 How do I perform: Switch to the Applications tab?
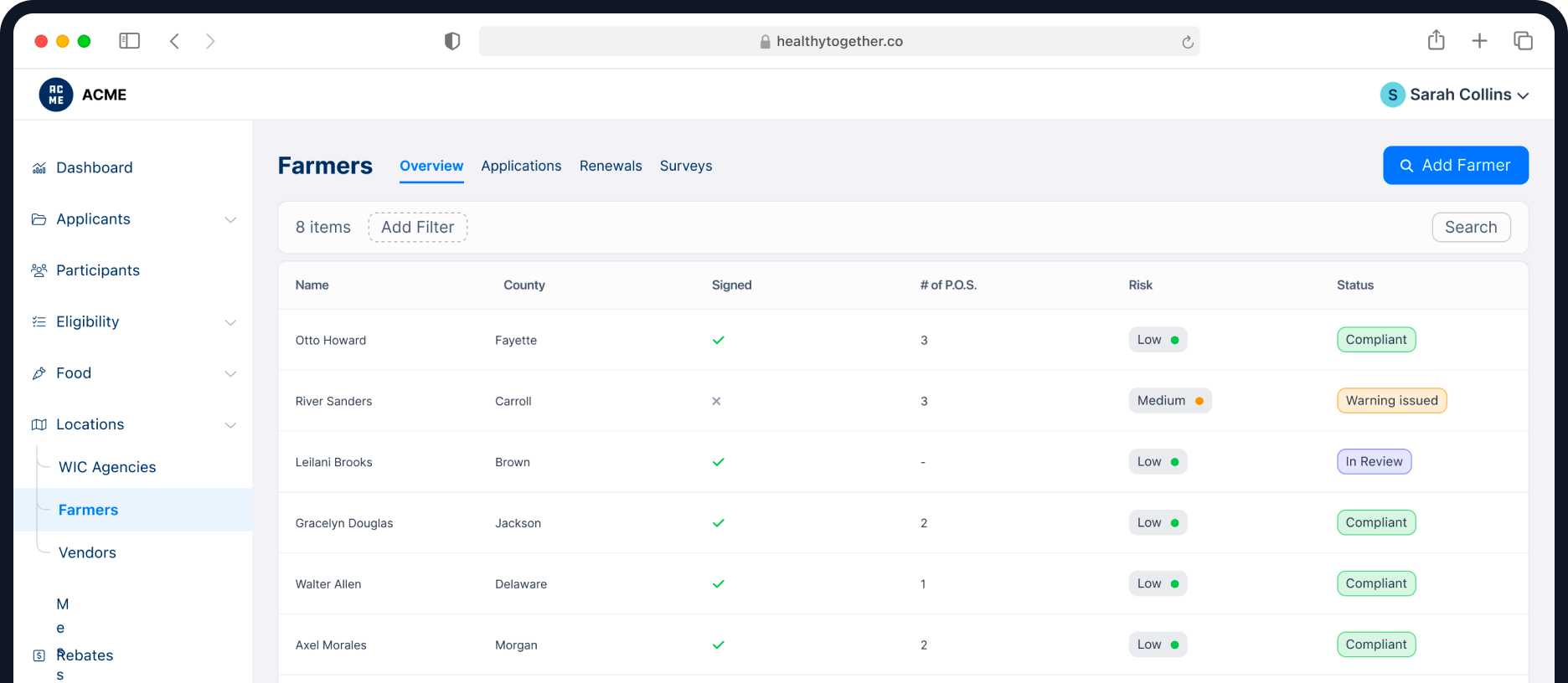click(521, 166)
